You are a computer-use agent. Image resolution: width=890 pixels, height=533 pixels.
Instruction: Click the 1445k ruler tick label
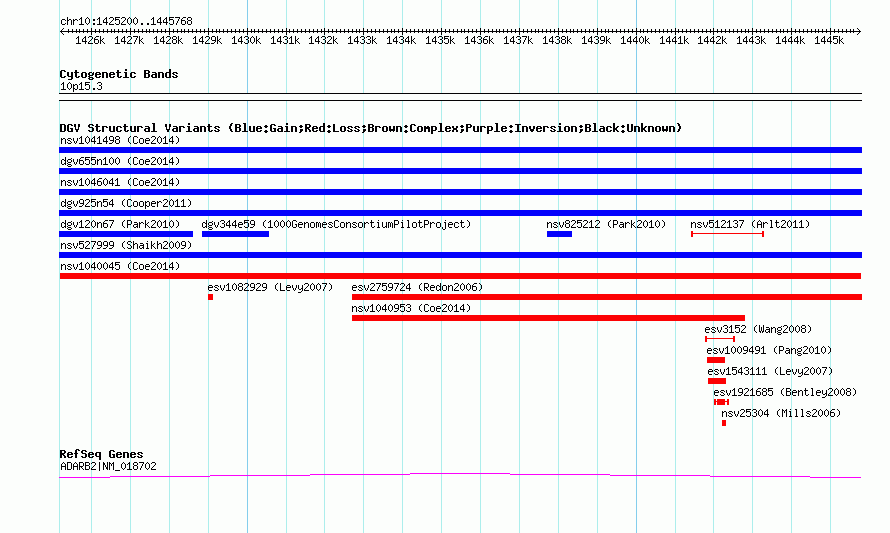point(829,40)
